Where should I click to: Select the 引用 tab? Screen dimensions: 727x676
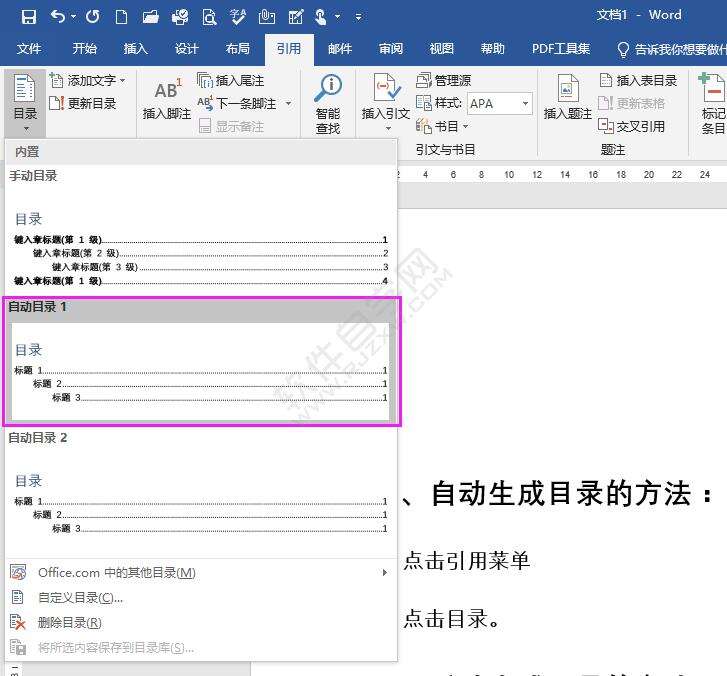[x=289, y=49]
